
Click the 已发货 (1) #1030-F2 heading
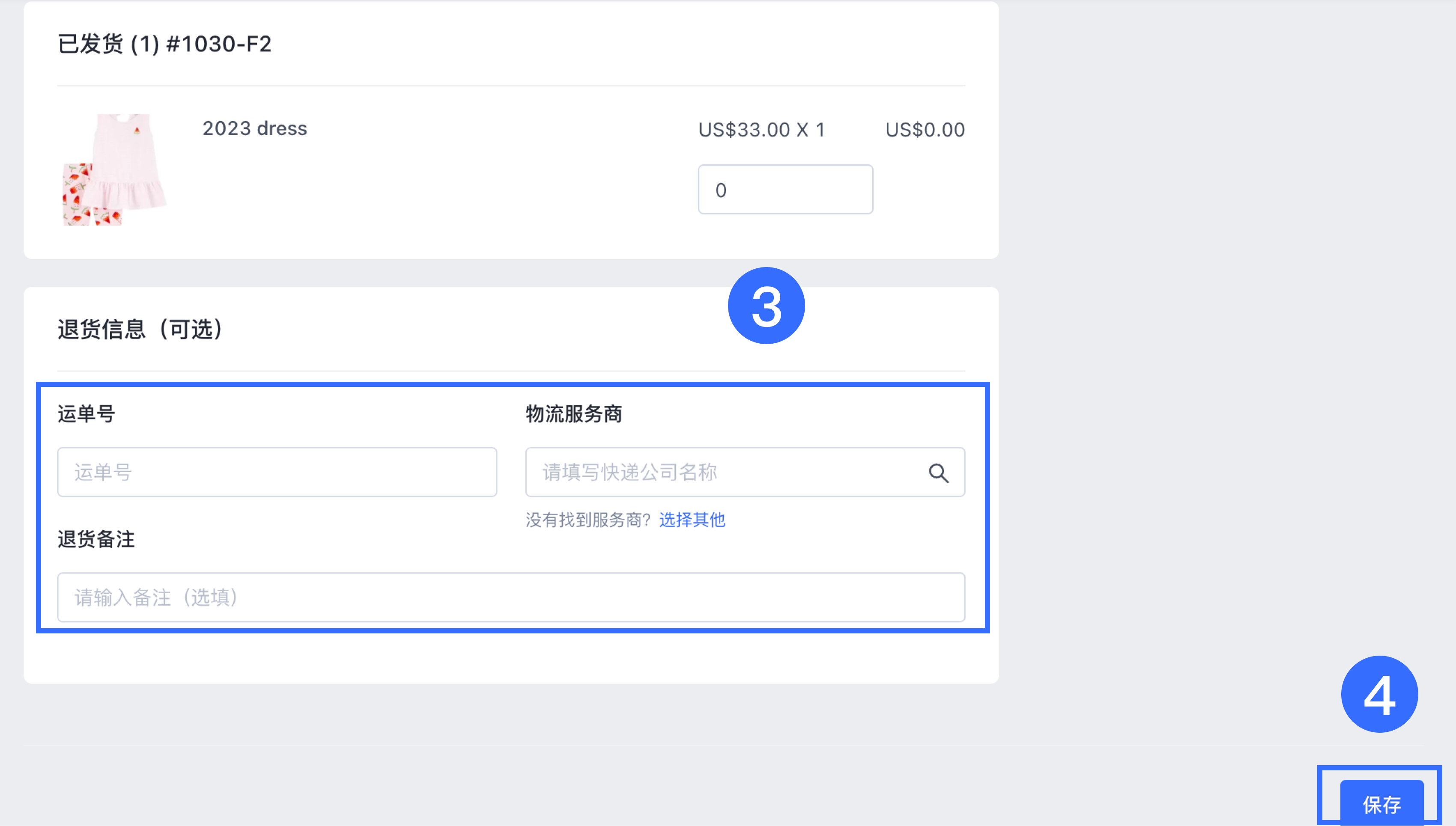(x=164, y=44)
